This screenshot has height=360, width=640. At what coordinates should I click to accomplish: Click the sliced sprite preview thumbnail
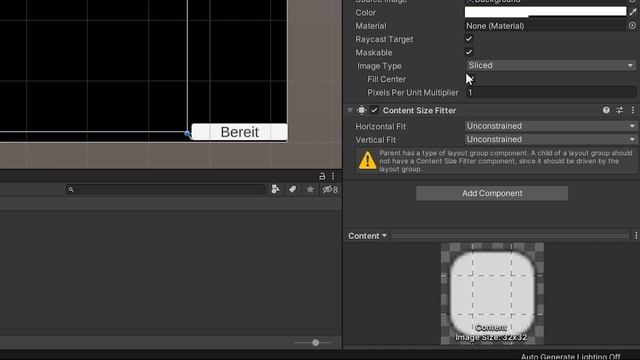click(492, 293)
